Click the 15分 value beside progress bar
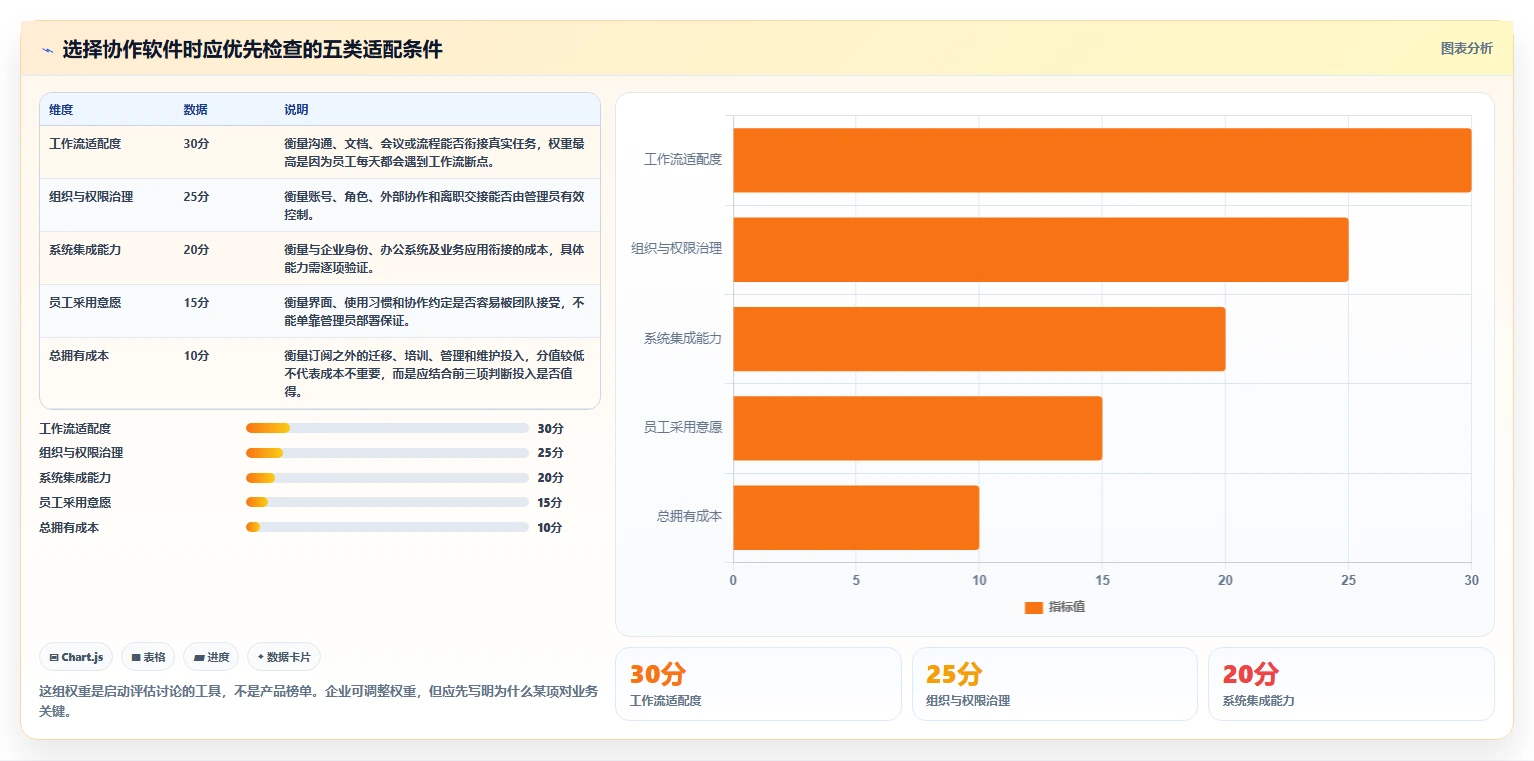 click(550, 502)
